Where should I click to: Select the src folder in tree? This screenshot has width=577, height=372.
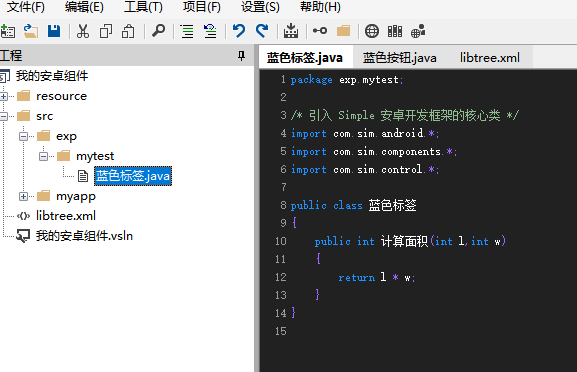[45, 116]
